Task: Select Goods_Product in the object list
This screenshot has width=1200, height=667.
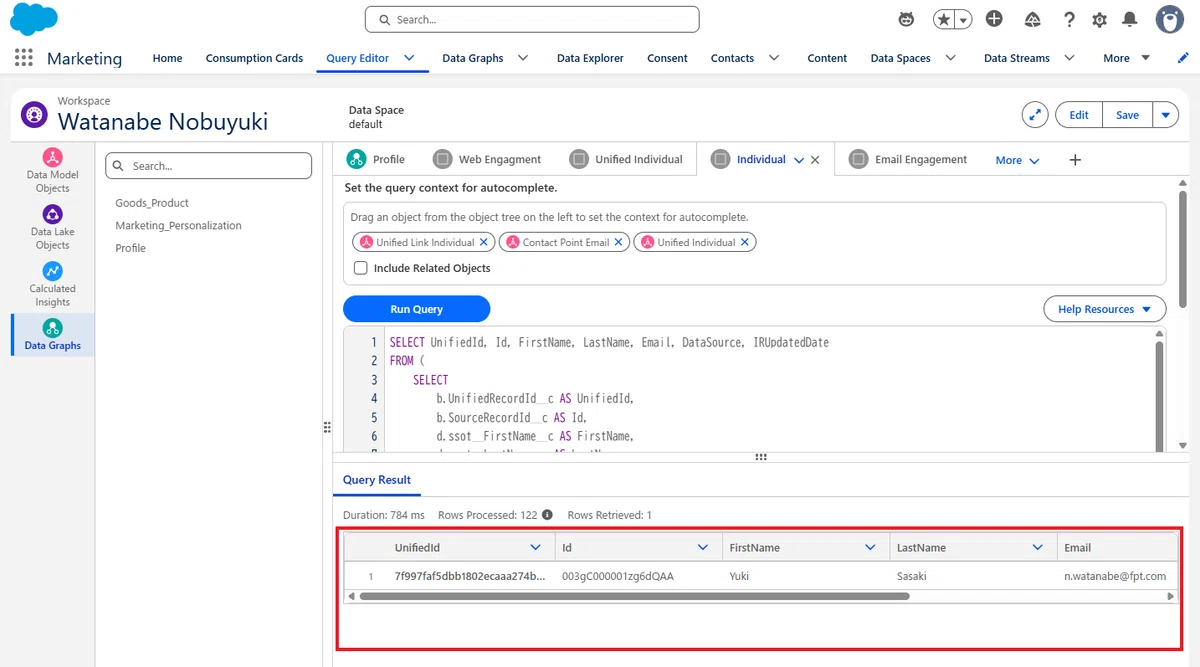Action: 152,203
